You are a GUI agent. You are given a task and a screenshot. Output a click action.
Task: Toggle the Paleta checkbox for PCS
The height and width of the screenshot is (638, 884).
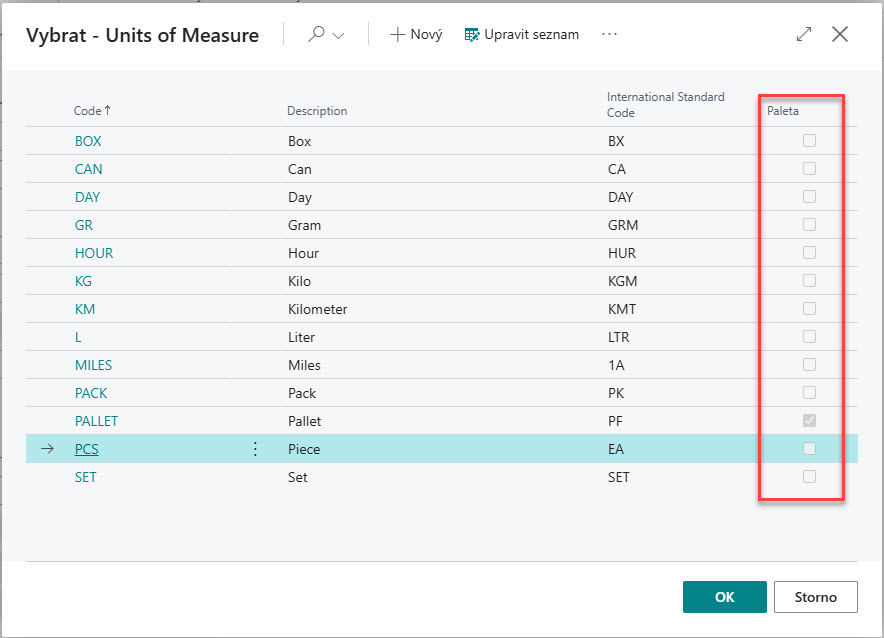pyautogui.click(x=809, y=449)
